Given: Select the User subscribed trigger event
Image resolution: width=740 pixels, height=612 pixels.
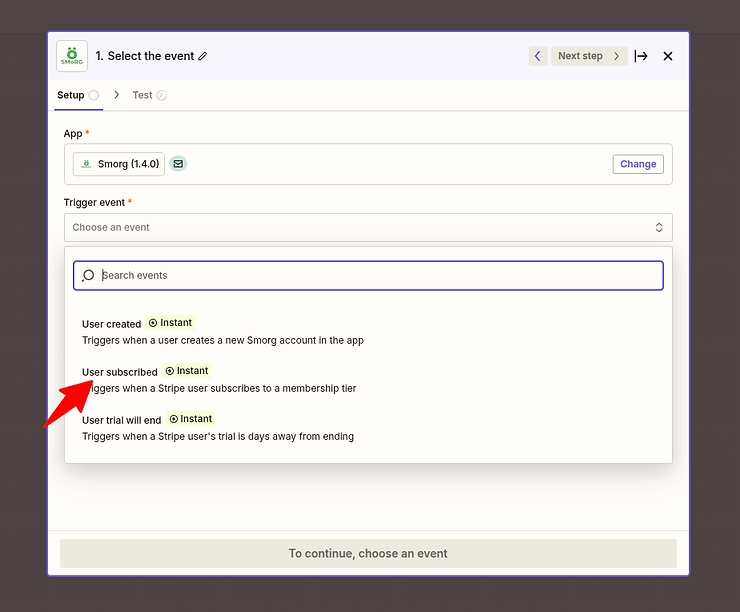Looking at the screenshot, I should coord(120,372).
